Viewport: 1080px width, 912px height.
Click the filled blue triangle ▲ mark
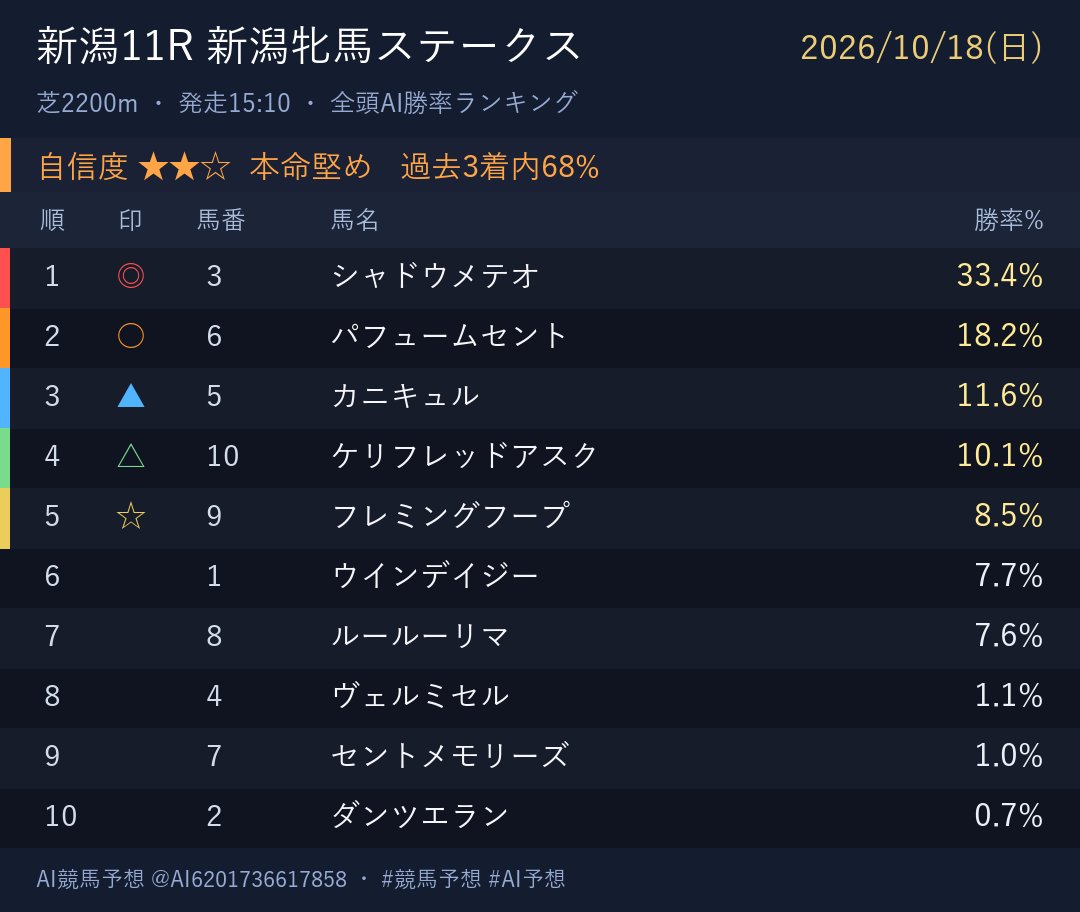click(131, 395)
